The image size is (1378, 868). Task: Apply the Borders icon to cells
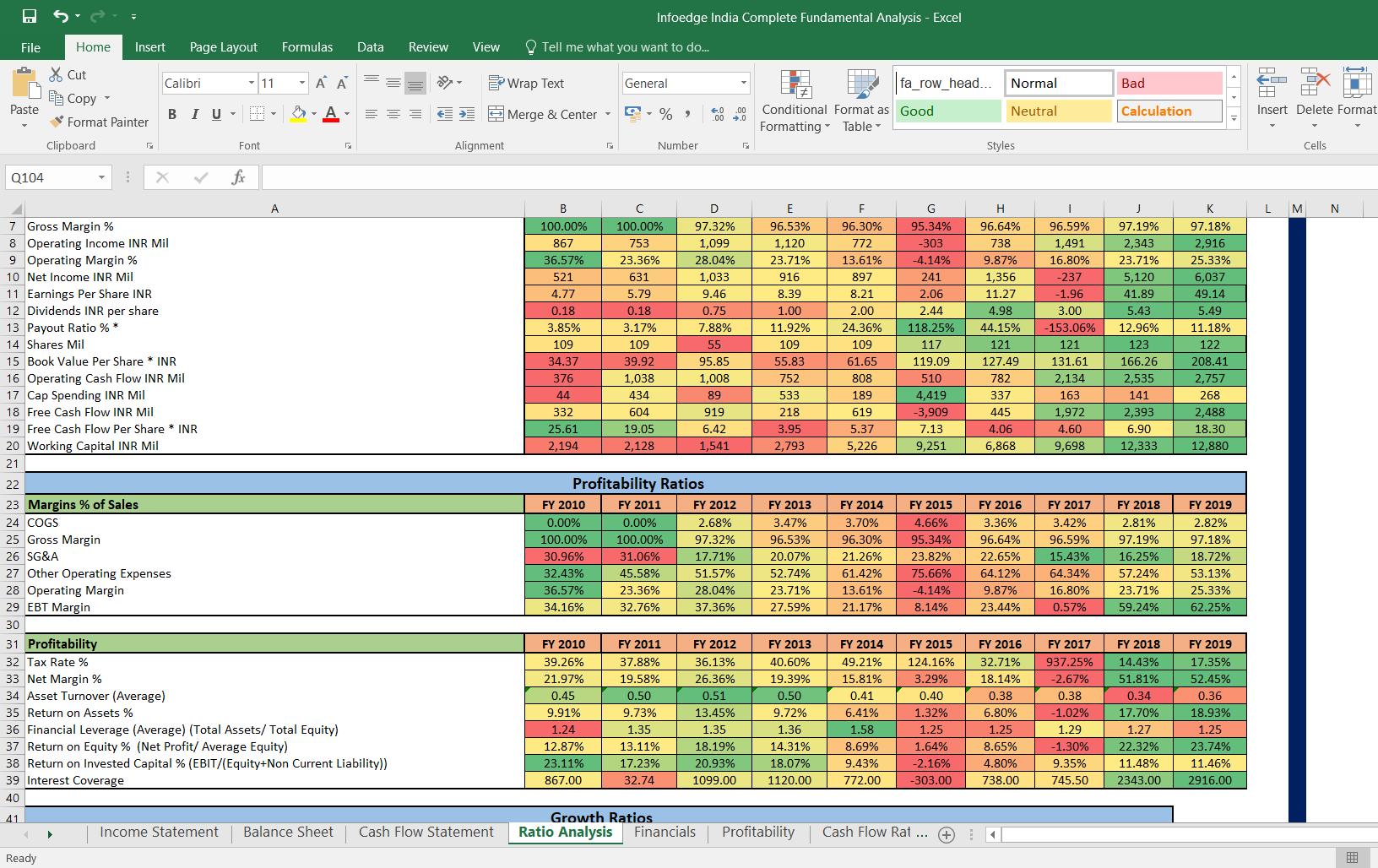coord(258,114)
